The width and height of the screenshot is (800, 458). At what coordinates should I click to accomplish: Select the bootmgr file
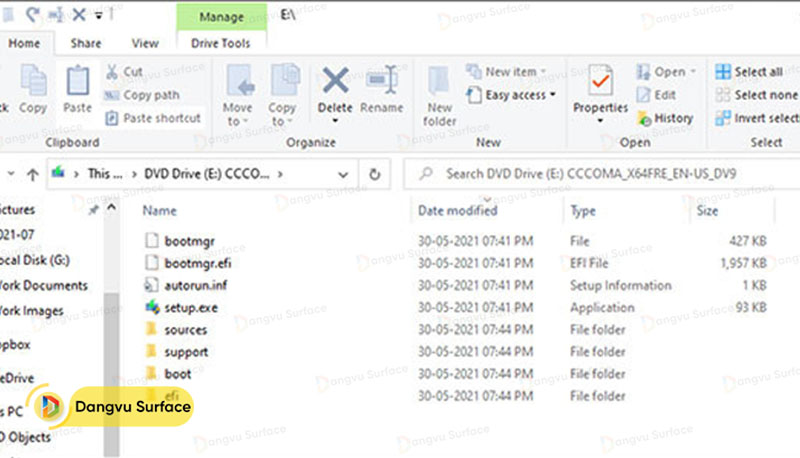pos(190,241)
